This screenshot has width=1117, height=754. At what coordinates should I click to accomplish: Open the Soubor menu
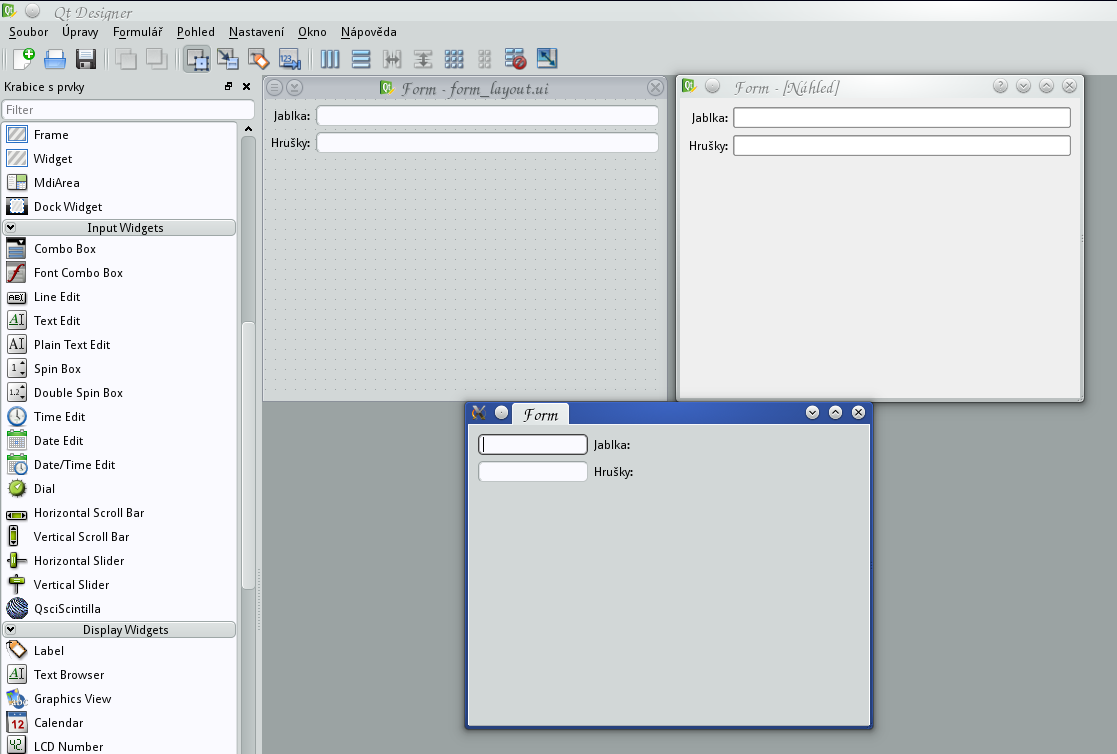(28, 31)
